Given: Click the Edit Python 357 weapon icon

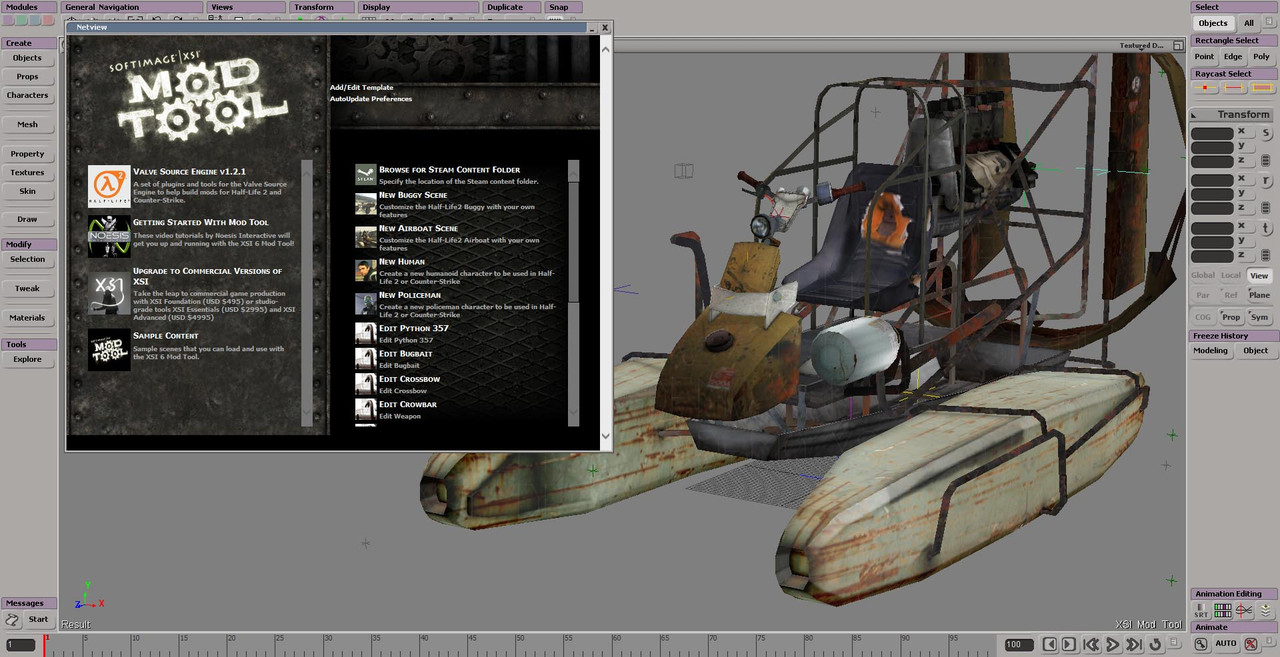Looking at the screenshot, I should (x=366, y=334).
